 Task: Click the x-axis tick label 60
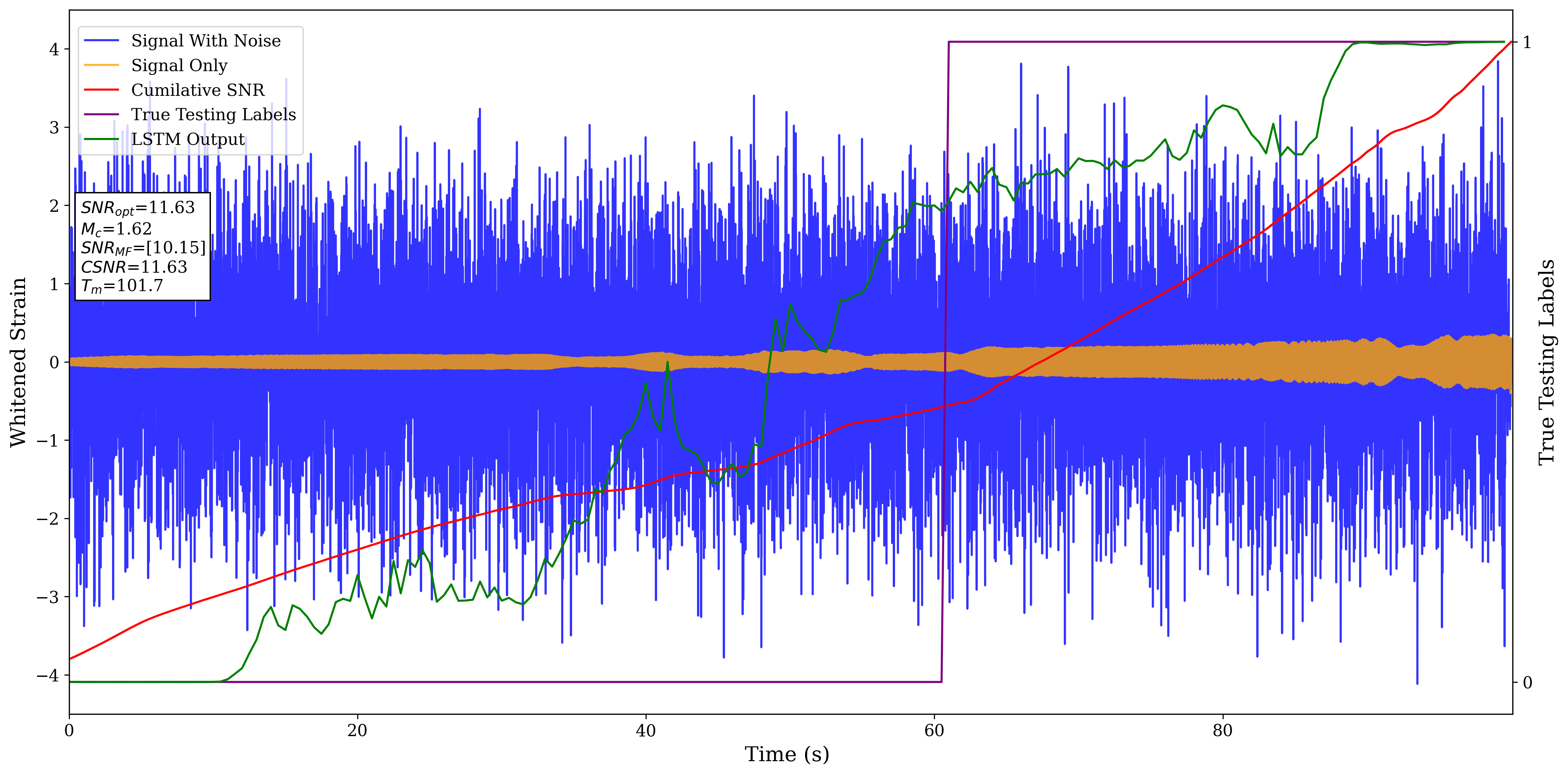(934, 731)
